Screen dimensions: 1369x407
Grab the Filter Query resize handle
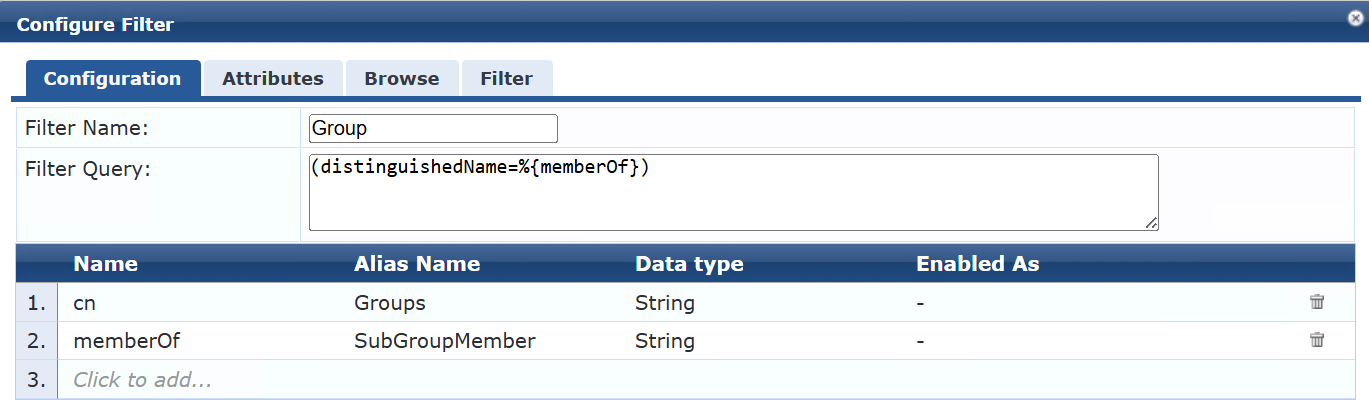pyautogui.click(x=1152, y=224)
